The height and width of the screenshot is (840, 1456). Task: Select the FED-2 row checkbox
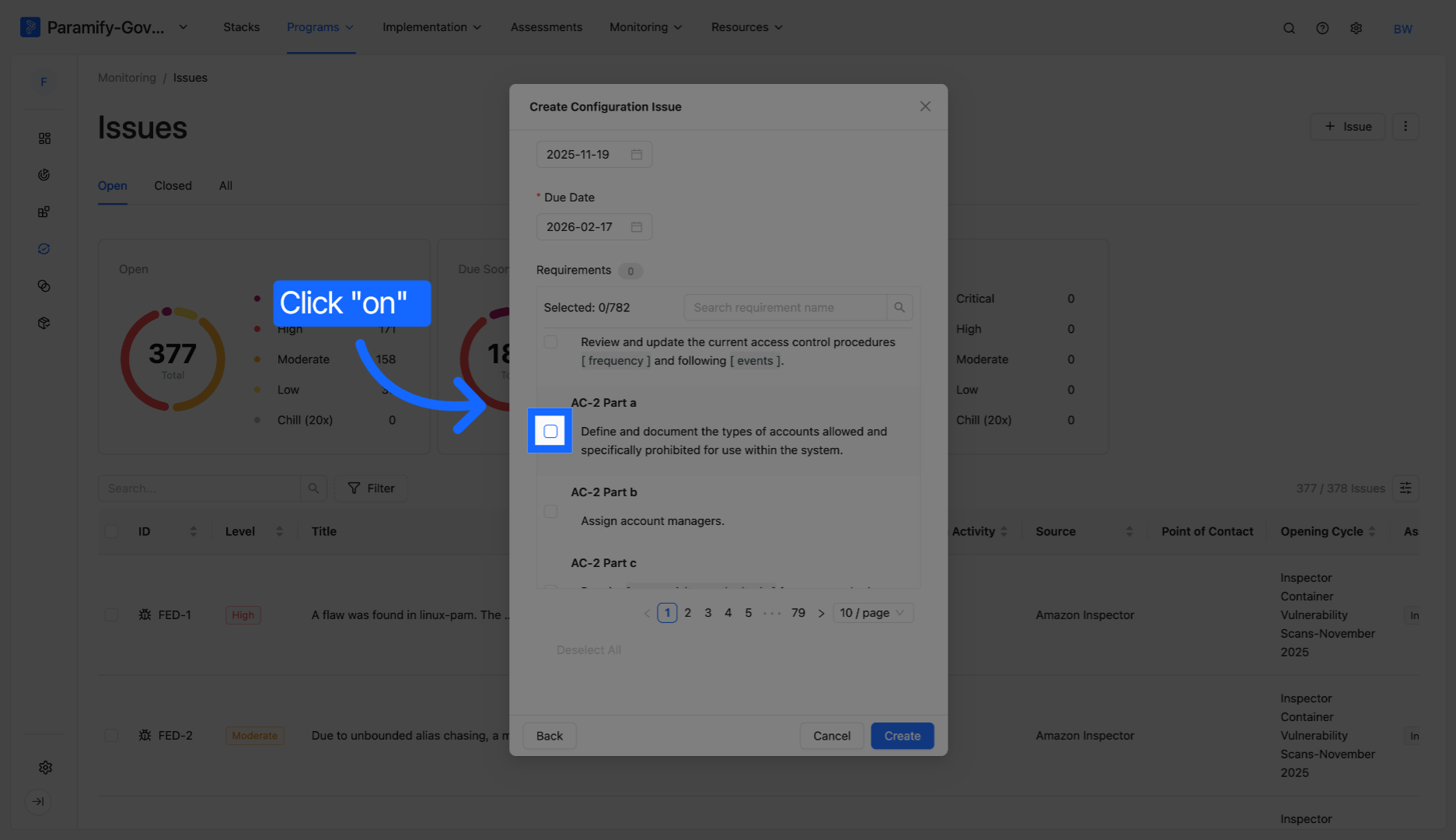(111, 736)
